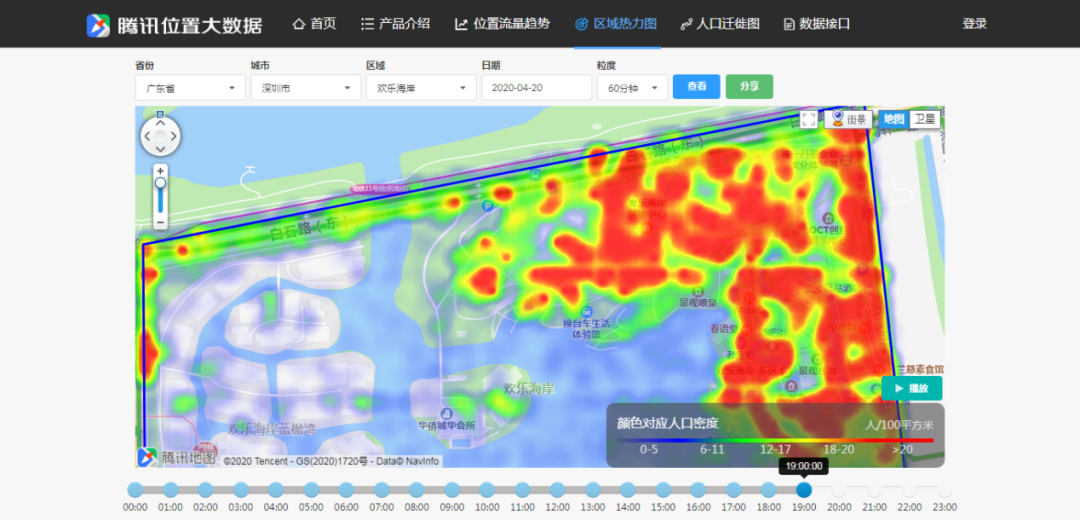
Task: Select the 15:00 timeline point
Action: pyautogui.click(x=663, y=490)
